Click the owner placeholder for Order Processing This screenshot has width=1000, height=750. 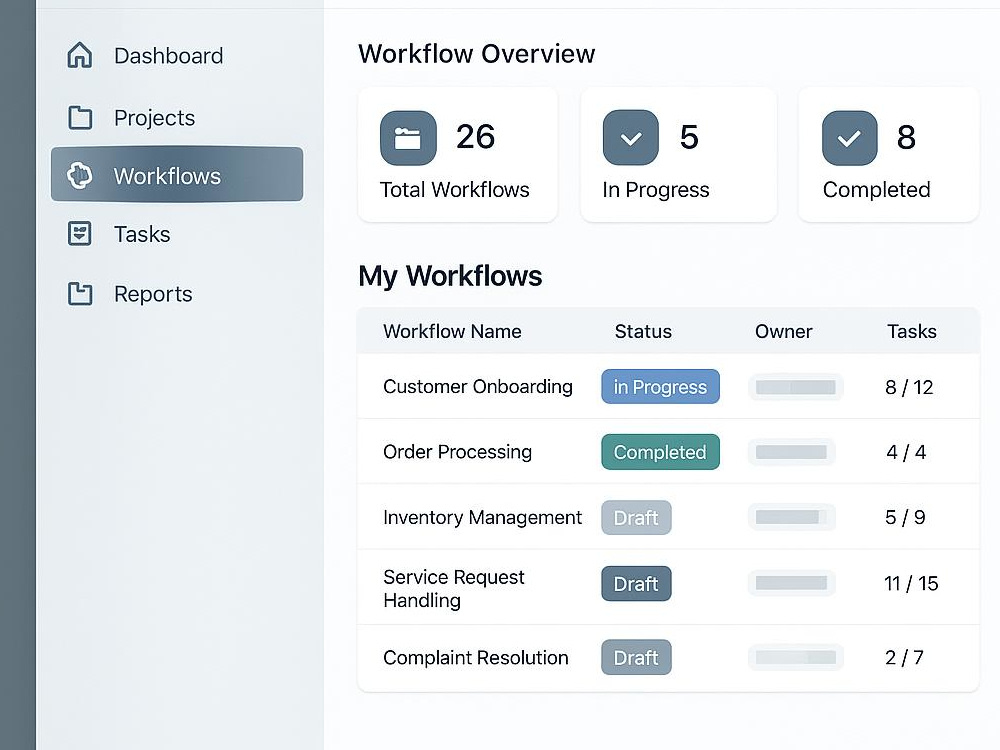791,452
